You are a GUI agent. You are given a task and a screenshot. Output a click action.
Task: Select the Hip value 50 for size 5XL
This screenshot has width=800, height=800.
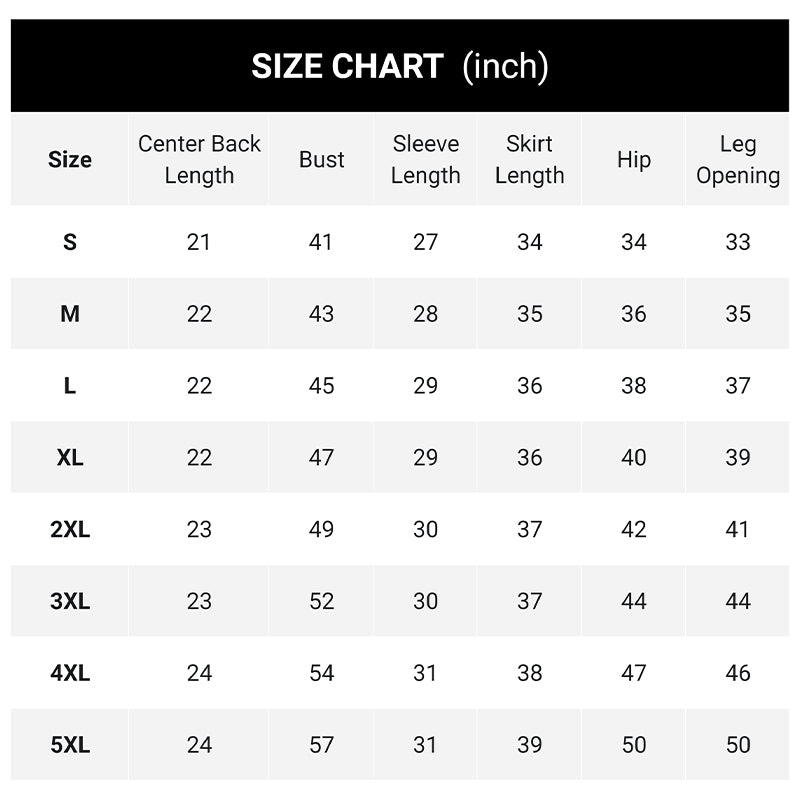(634, 746)
